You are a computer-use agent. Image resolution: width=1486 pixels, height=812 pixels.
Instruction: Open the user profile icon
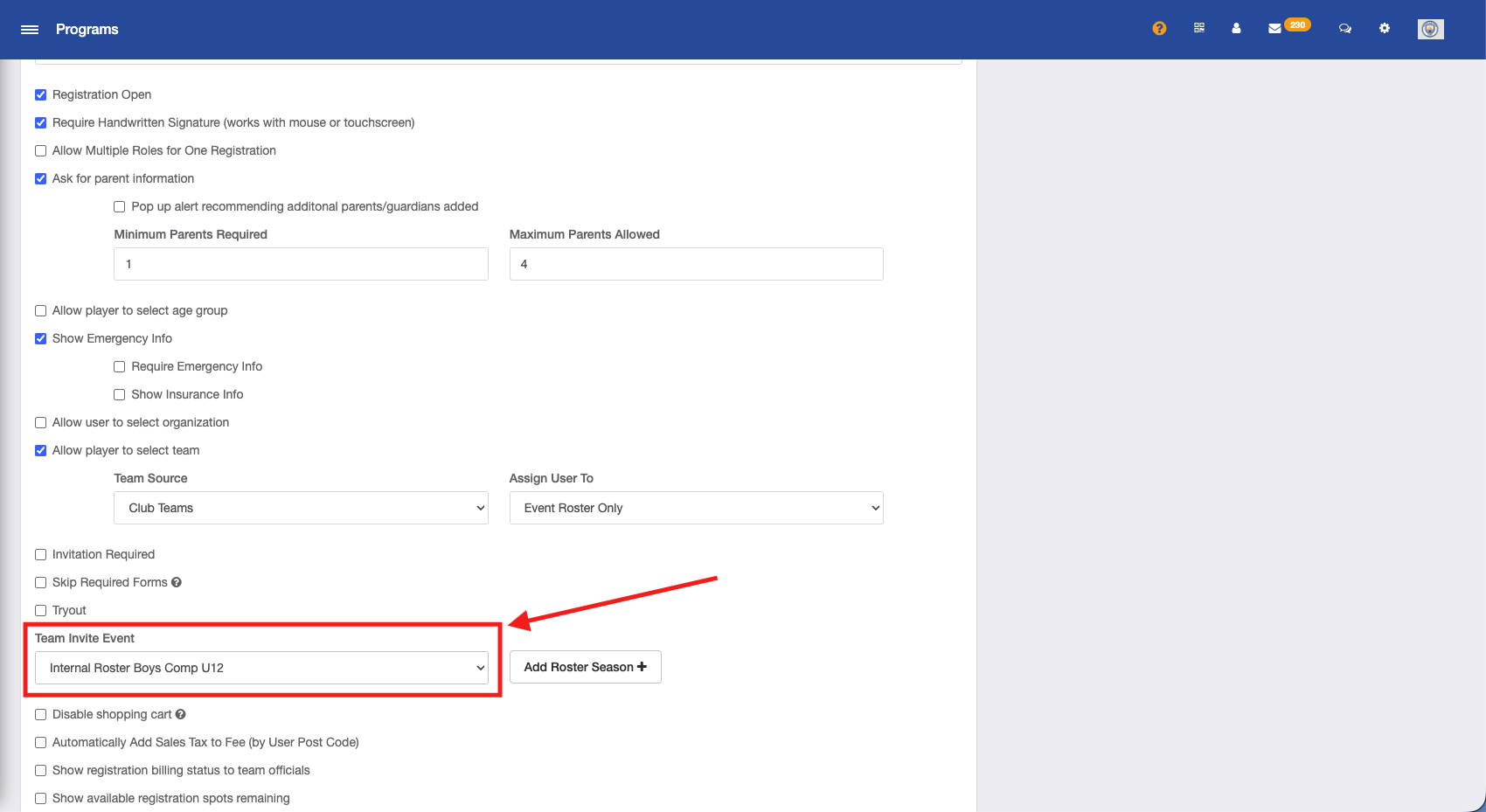(x=1236, y=28)
